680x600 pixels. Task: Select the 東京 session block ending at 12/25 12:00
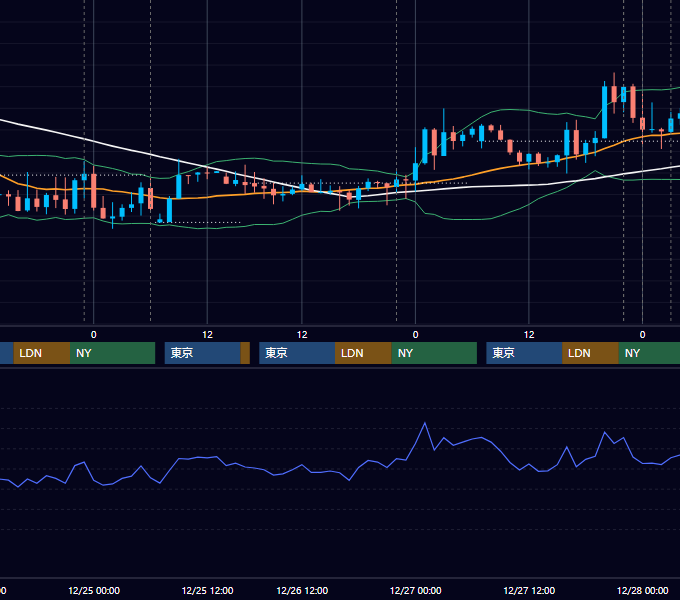pos(203,353)
